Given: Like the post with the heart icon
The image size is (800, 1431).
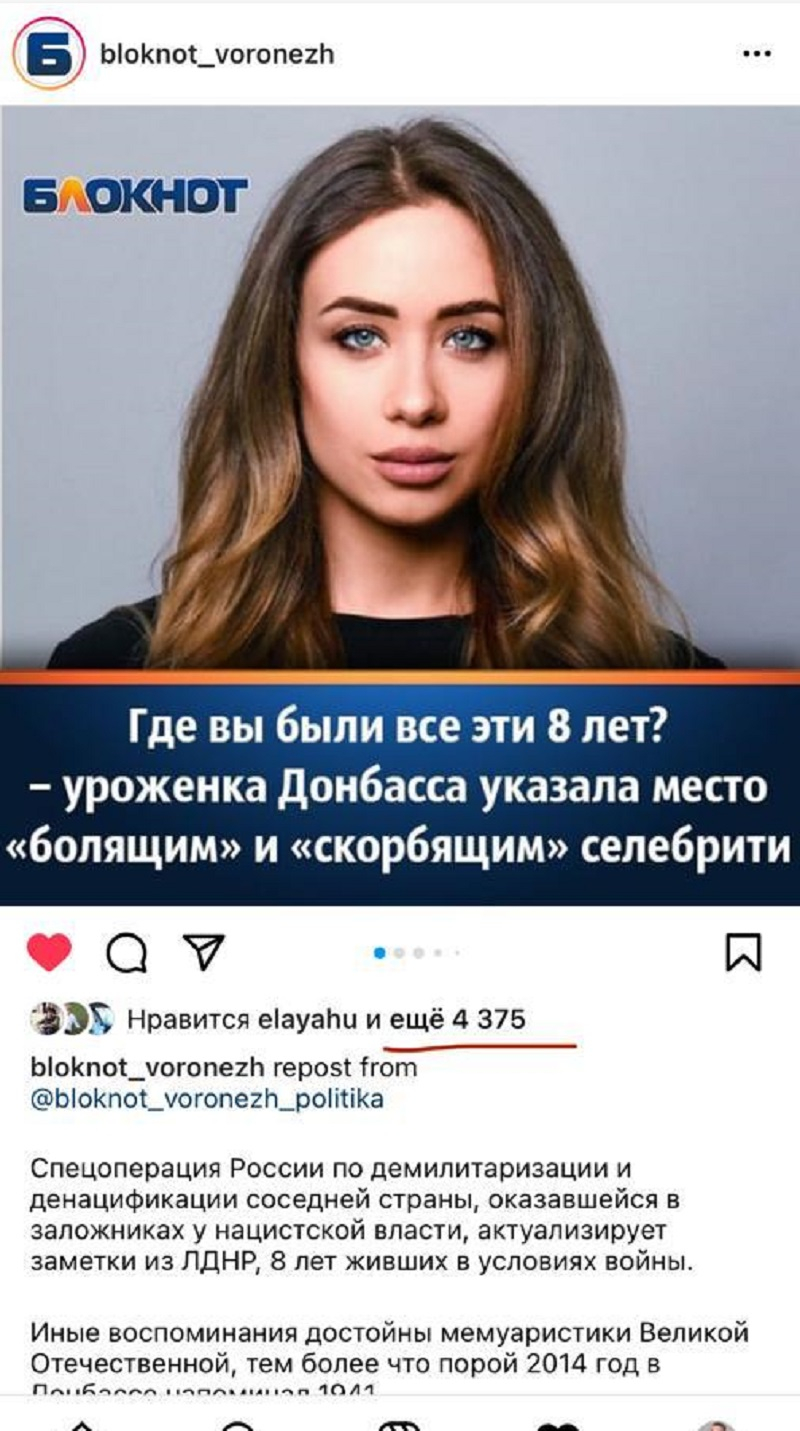Looking at the screenshot, I should point(49,952).
